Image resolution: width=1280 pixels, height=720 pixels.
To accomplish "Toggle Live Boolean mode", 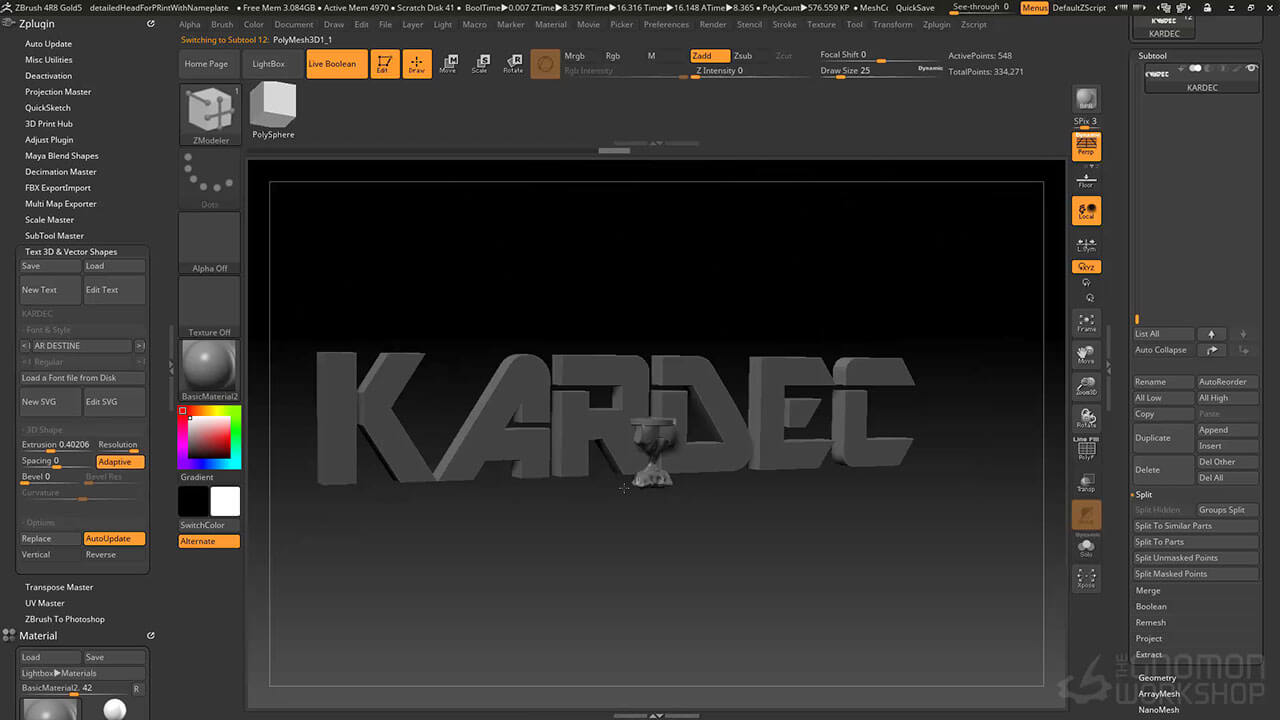I will [x=332, y=64].
